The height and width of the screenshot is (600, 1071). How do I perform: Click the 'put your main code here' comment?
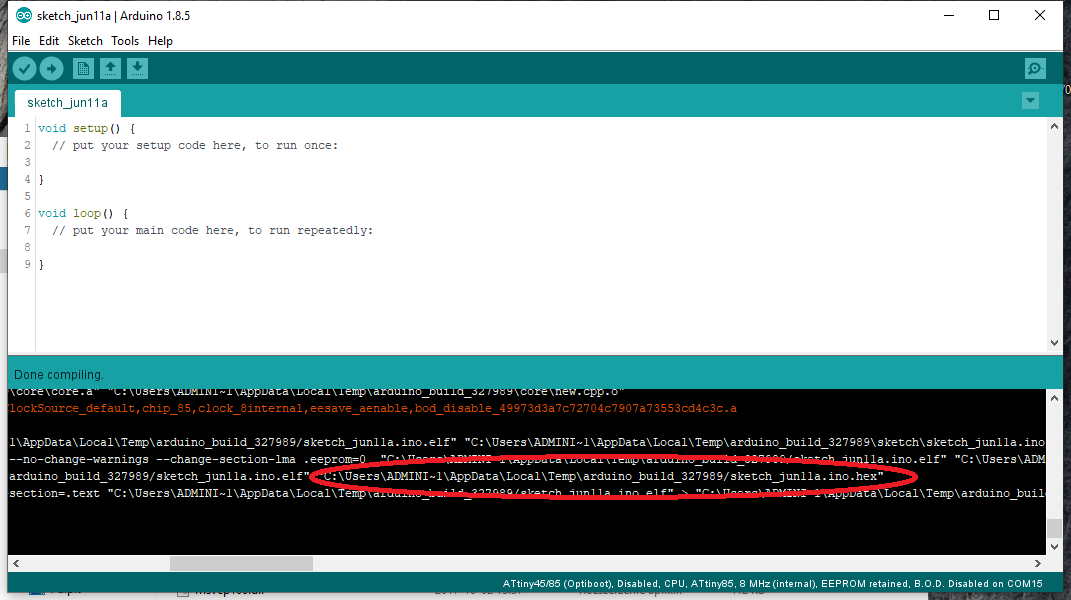point(213,230)
